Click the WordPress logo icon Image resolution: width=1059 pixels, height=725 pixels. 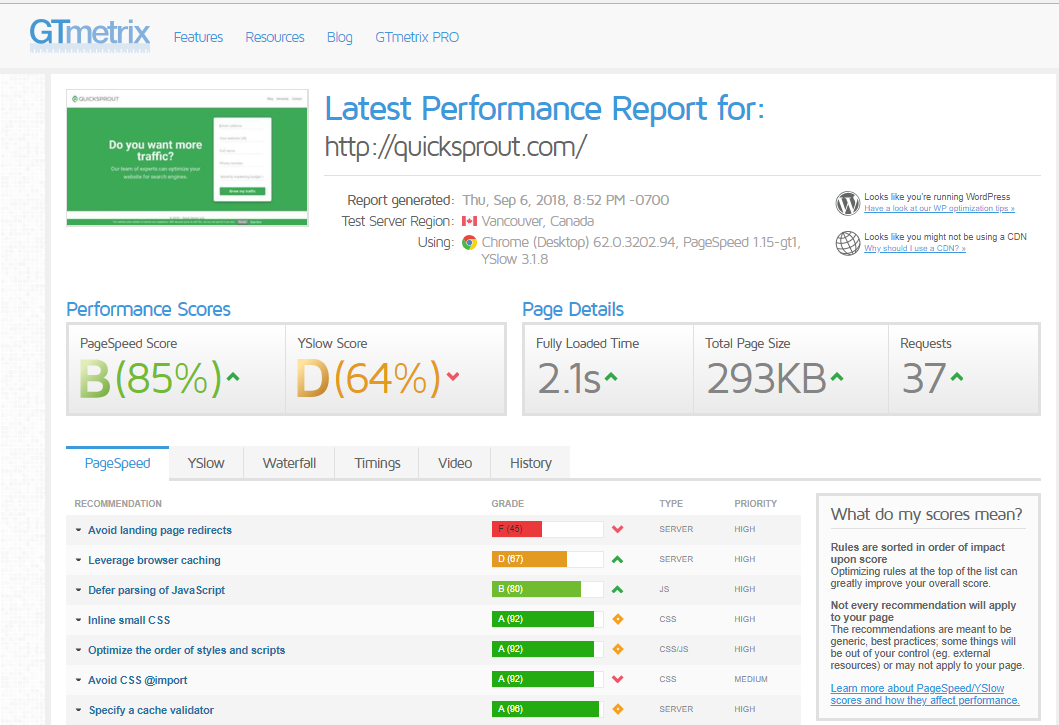point(848,203)
